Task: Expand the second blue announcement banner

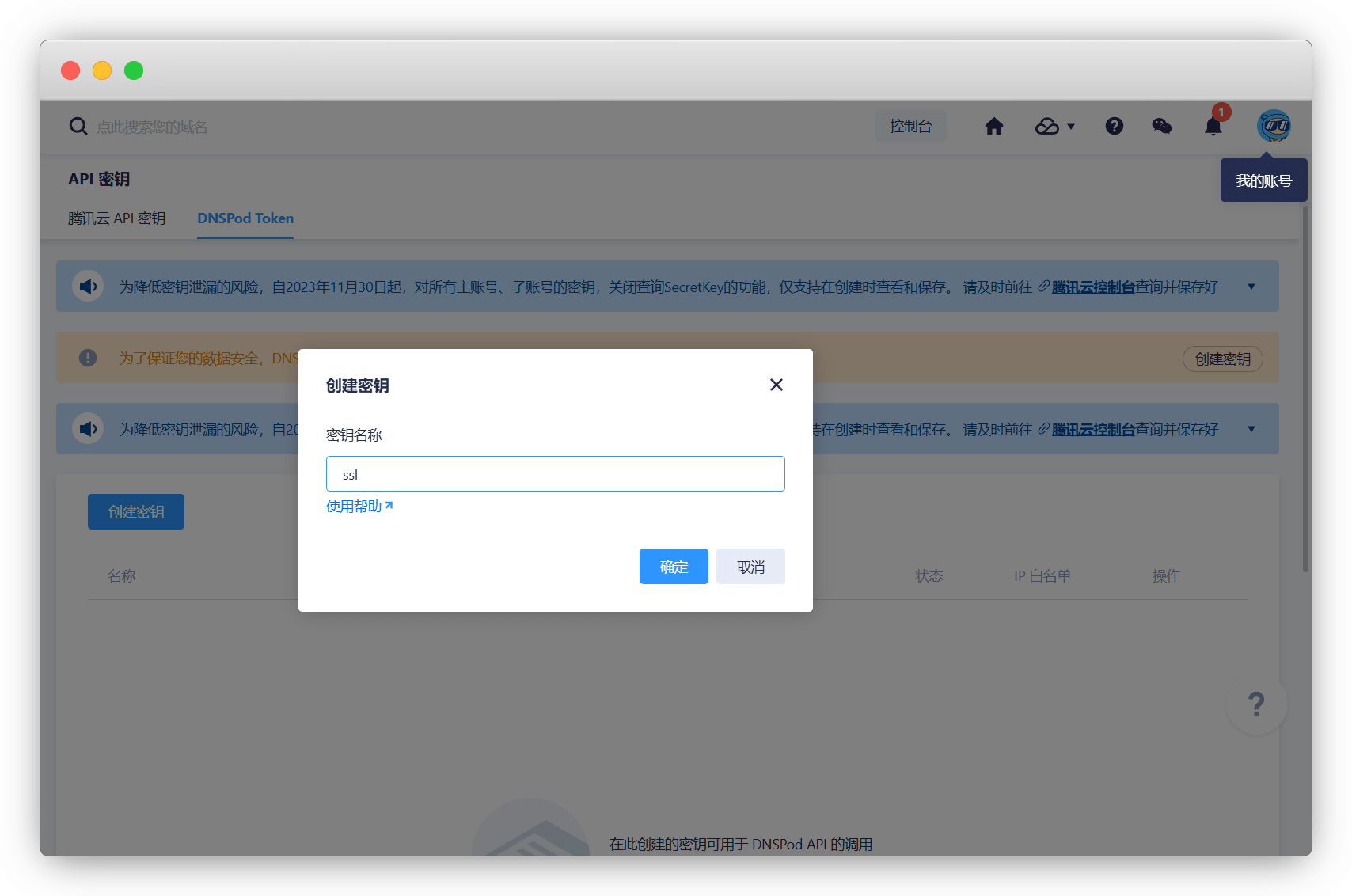Action: pos(1251,429)
